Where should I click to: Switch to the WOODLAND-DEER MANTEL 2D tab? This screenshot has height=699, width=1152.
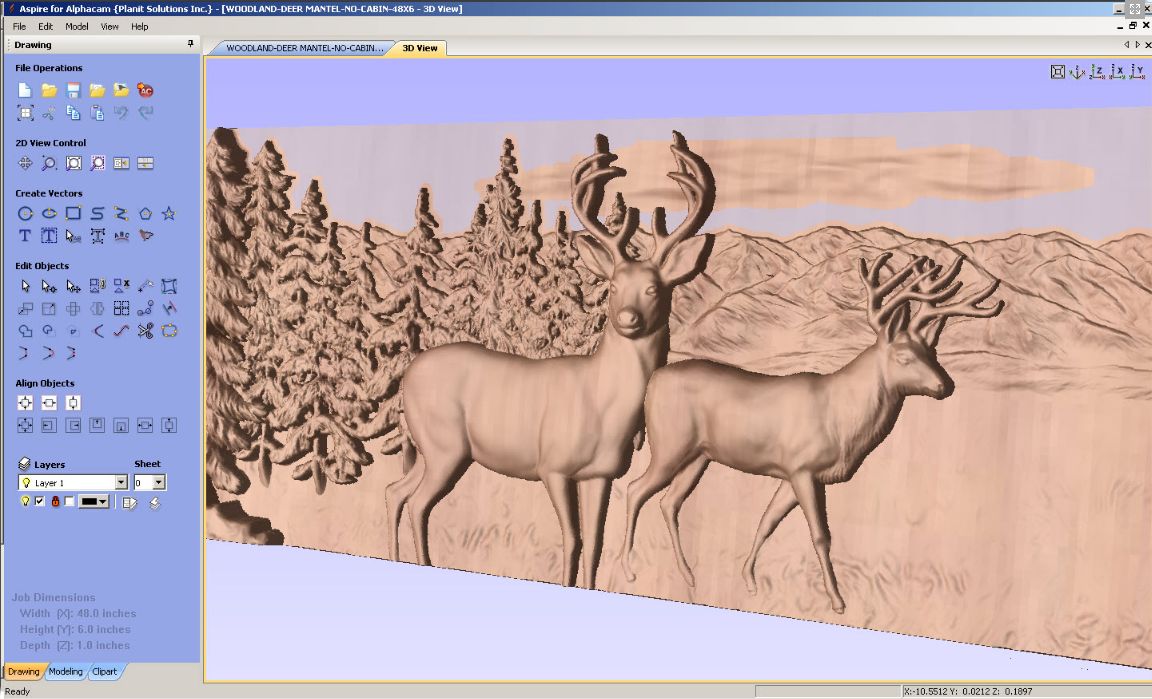click(304, 48)
